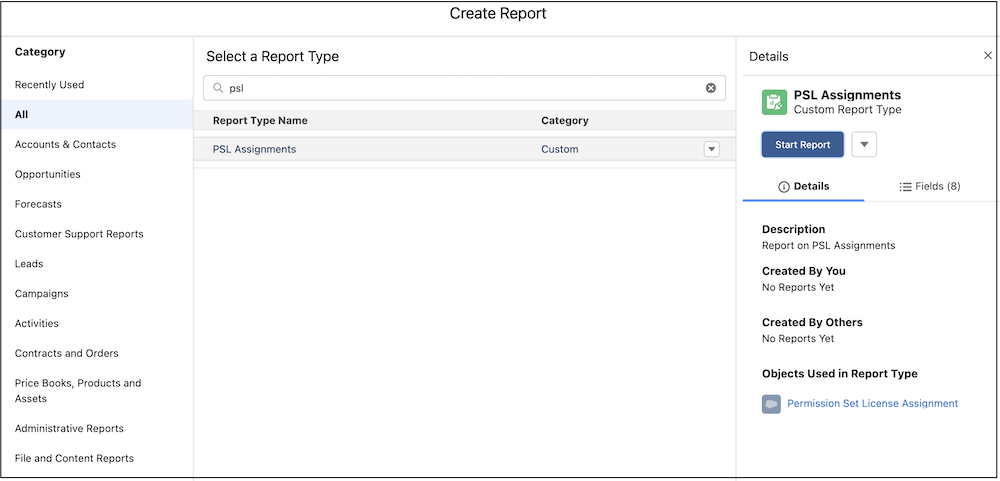This screenshot has height=481, width=1000.
Task: Expand PSL Assignments row action menu
Action: coord(712,149)
